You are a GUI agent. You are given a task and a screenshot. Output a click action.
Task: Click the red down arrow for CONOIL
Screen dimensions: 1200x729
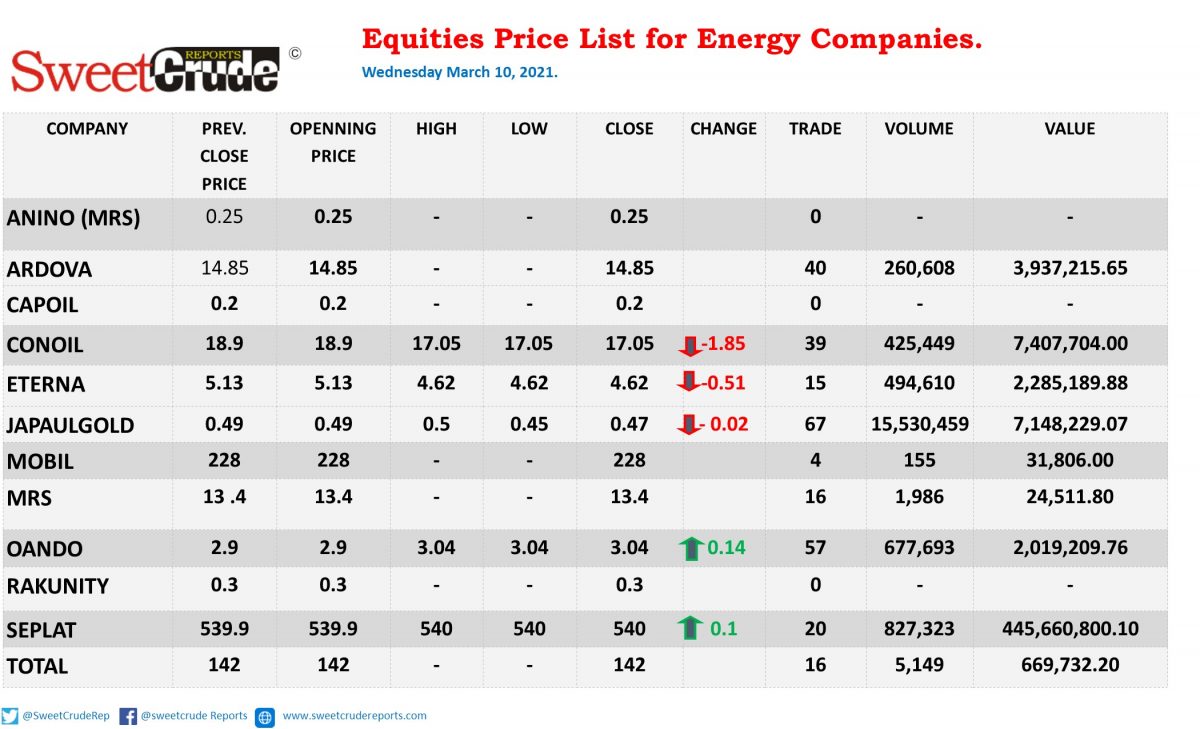coord(689,345)
